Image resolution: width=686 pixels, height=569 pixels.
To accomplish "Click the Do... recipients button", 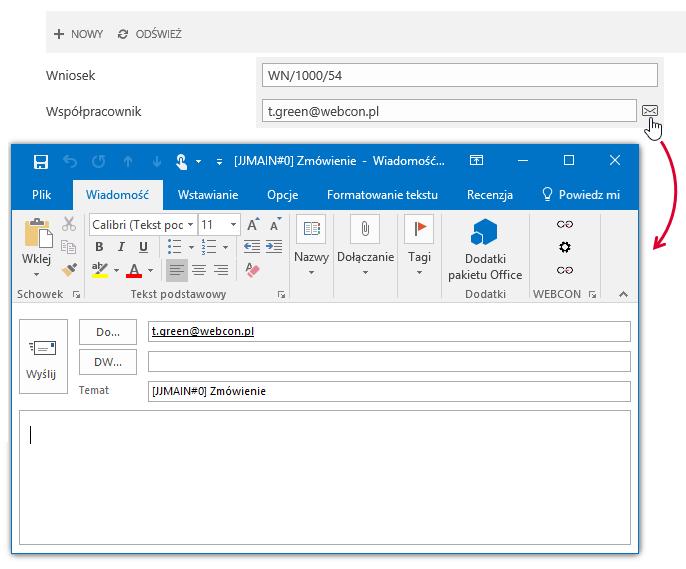I will tap(108, 332).
